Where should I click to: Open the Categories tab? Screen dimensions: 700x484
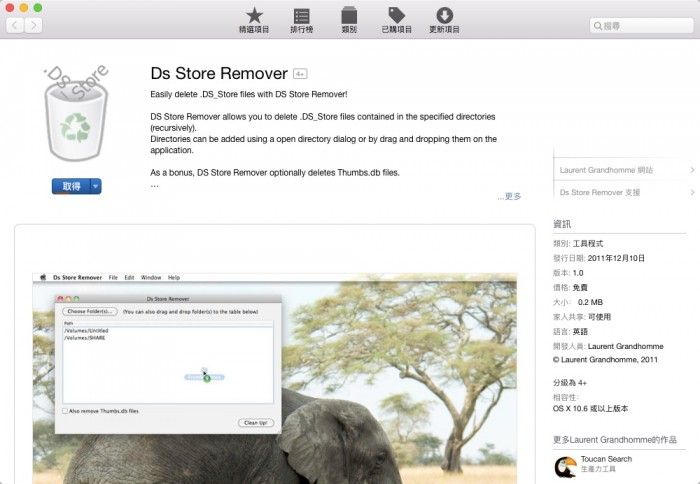[x=349, y=21]
